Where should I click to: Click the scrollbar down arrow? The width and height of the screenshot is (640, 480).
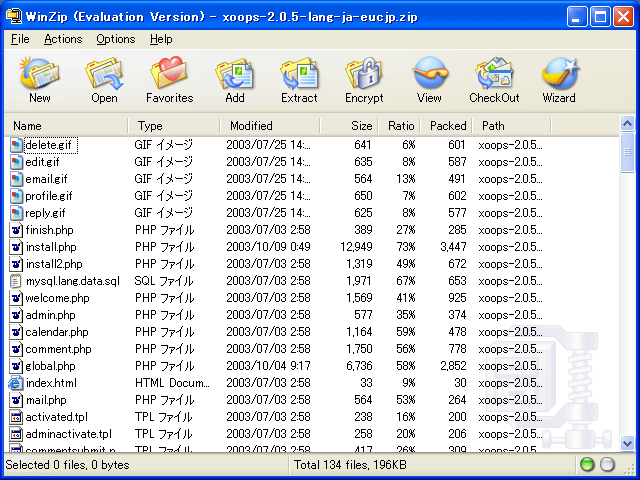627,443
